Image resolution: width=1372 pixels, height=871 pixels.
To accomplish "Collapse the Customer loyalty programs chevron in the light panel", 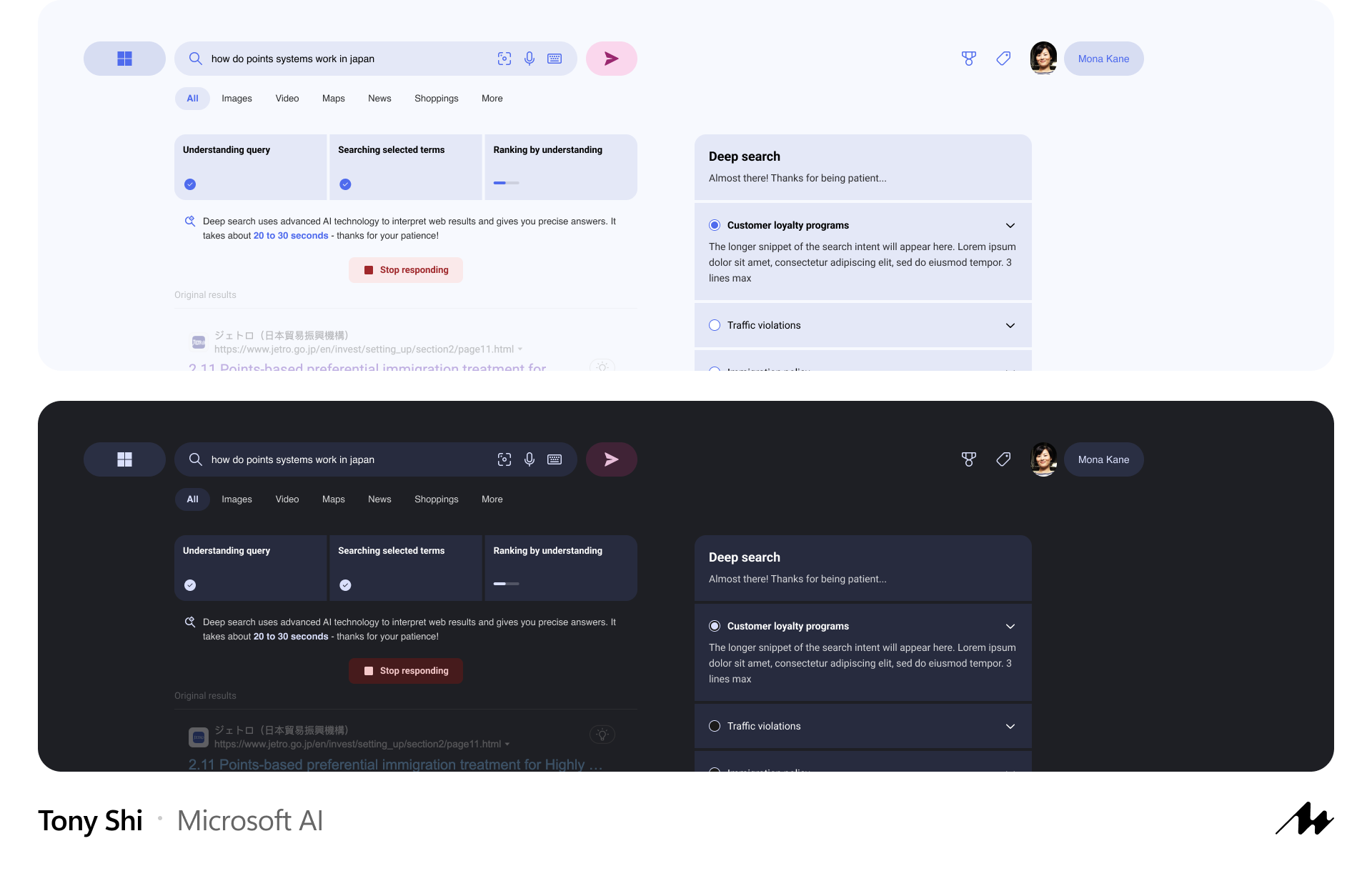I will 1010,225.
